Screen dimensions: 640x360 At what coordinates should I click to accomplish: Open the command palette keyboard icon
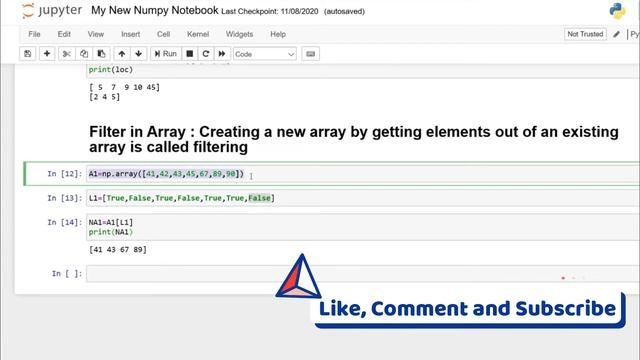click(311, 53)
